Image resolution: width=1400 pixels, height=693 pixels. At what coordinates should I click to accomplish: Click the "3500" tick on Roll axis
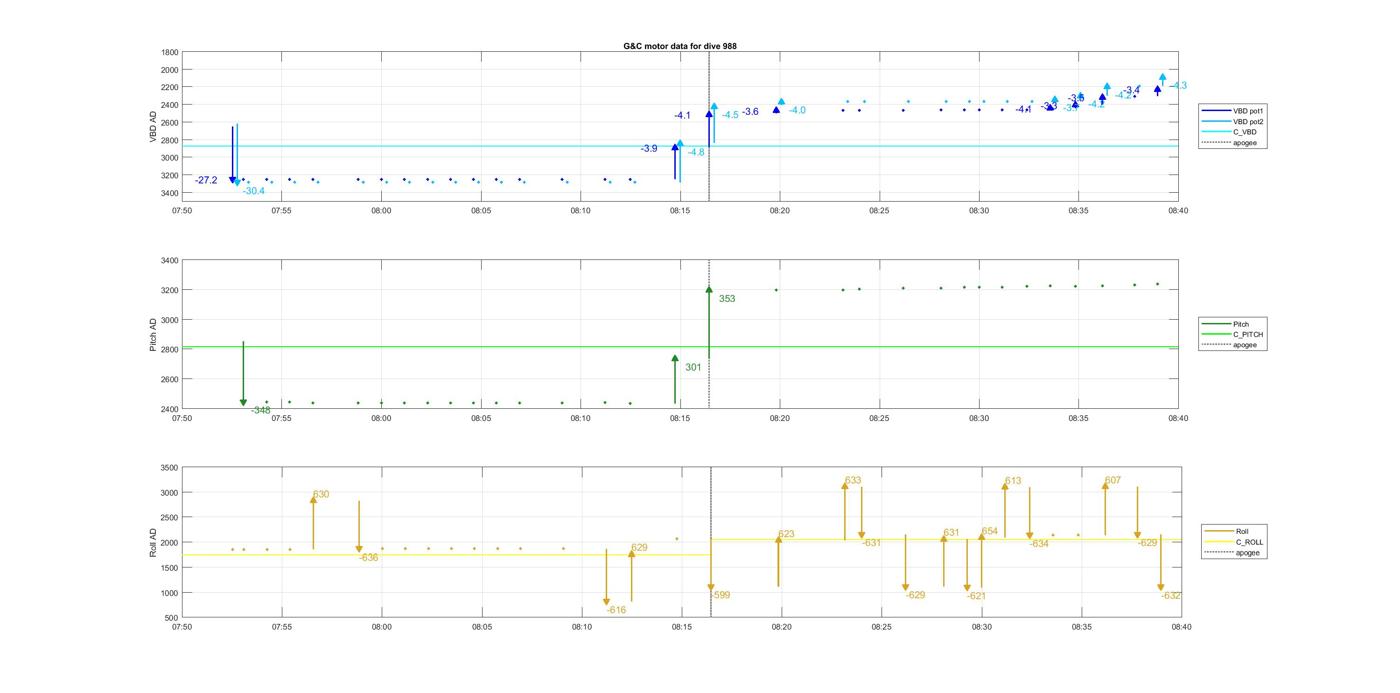point(170,468)
